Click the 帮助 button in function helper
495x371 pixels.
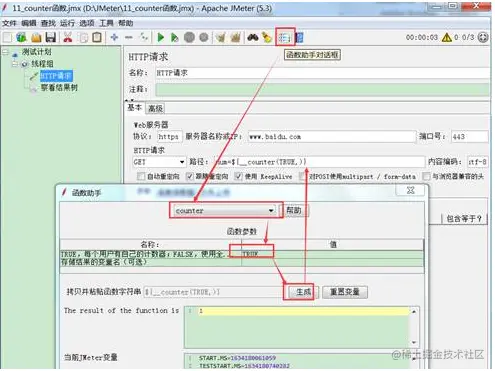point(294,210)
